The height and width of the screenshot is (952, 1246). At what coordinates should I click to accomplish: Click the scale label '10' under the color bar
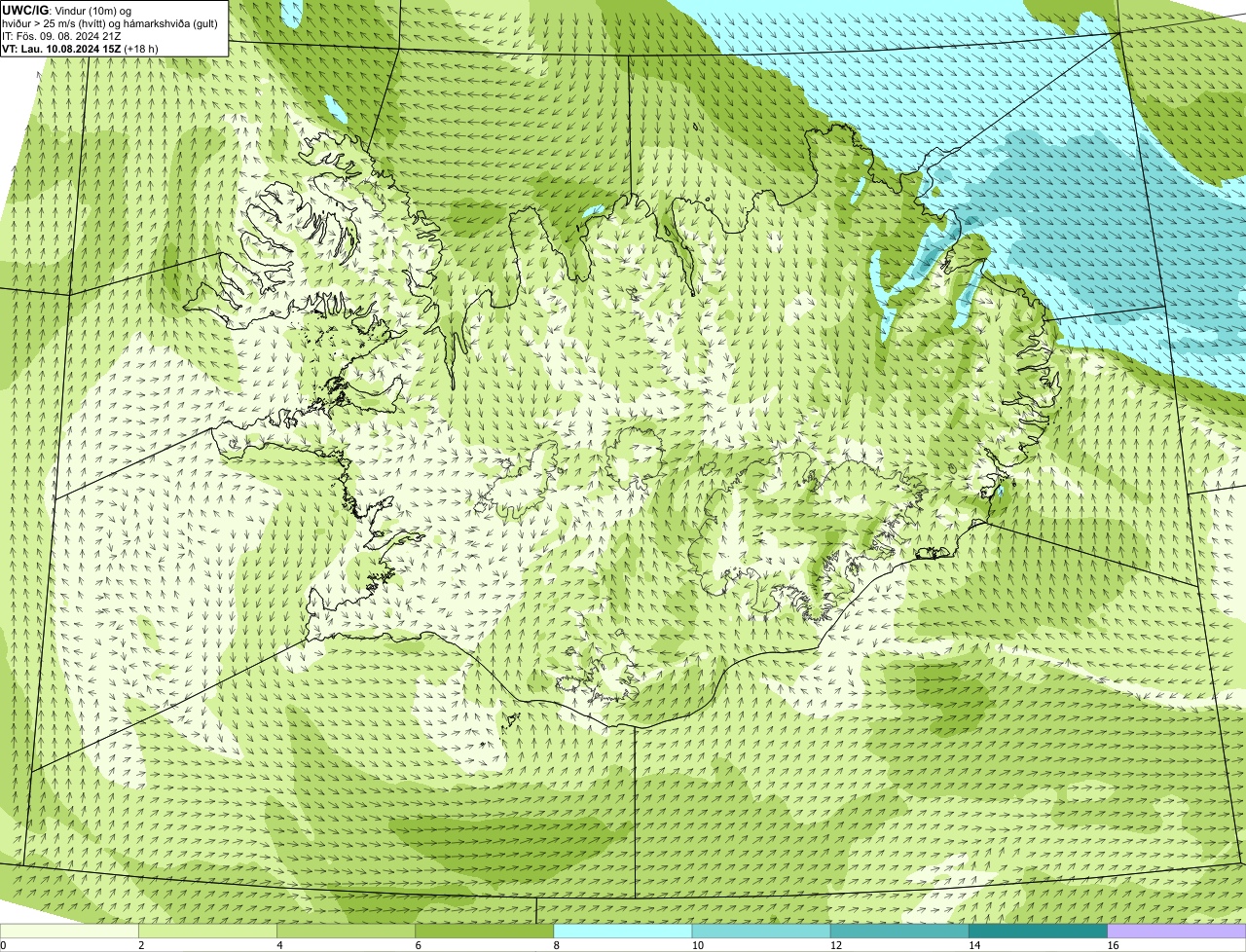(x=698, y=945)
